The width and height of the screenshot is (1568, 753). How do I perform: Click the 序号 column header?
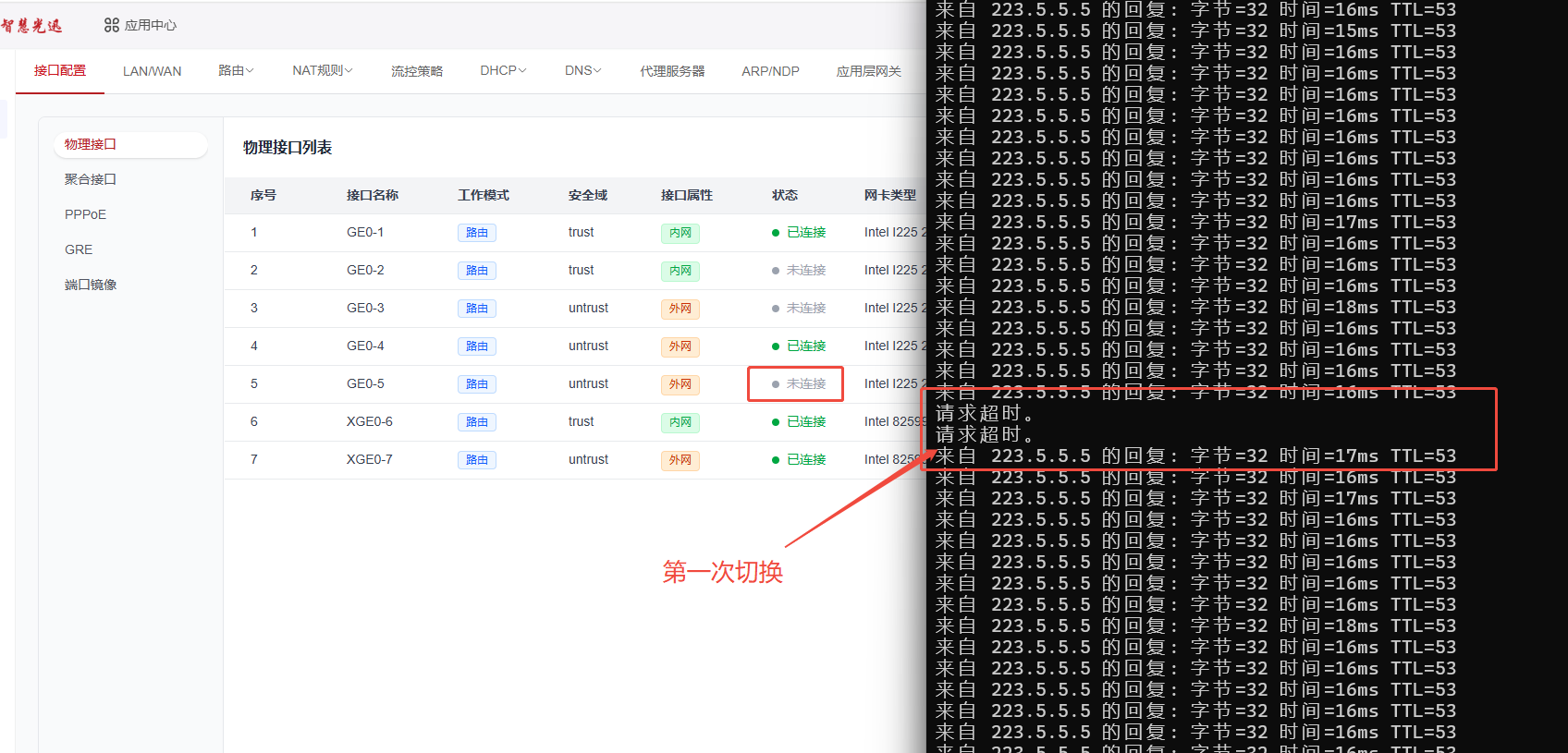263,195
